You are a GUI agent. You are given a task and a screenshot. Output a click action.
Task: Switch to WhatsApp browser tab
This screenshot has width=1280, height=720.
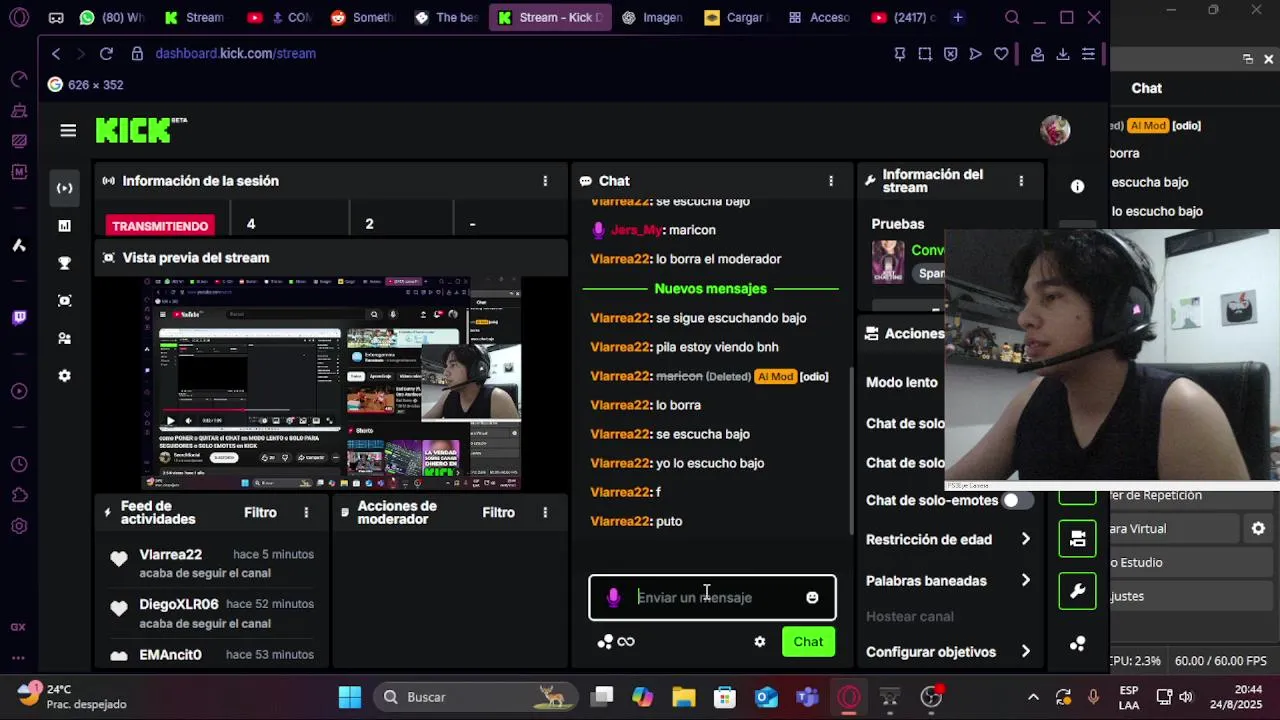pos(111,18)
